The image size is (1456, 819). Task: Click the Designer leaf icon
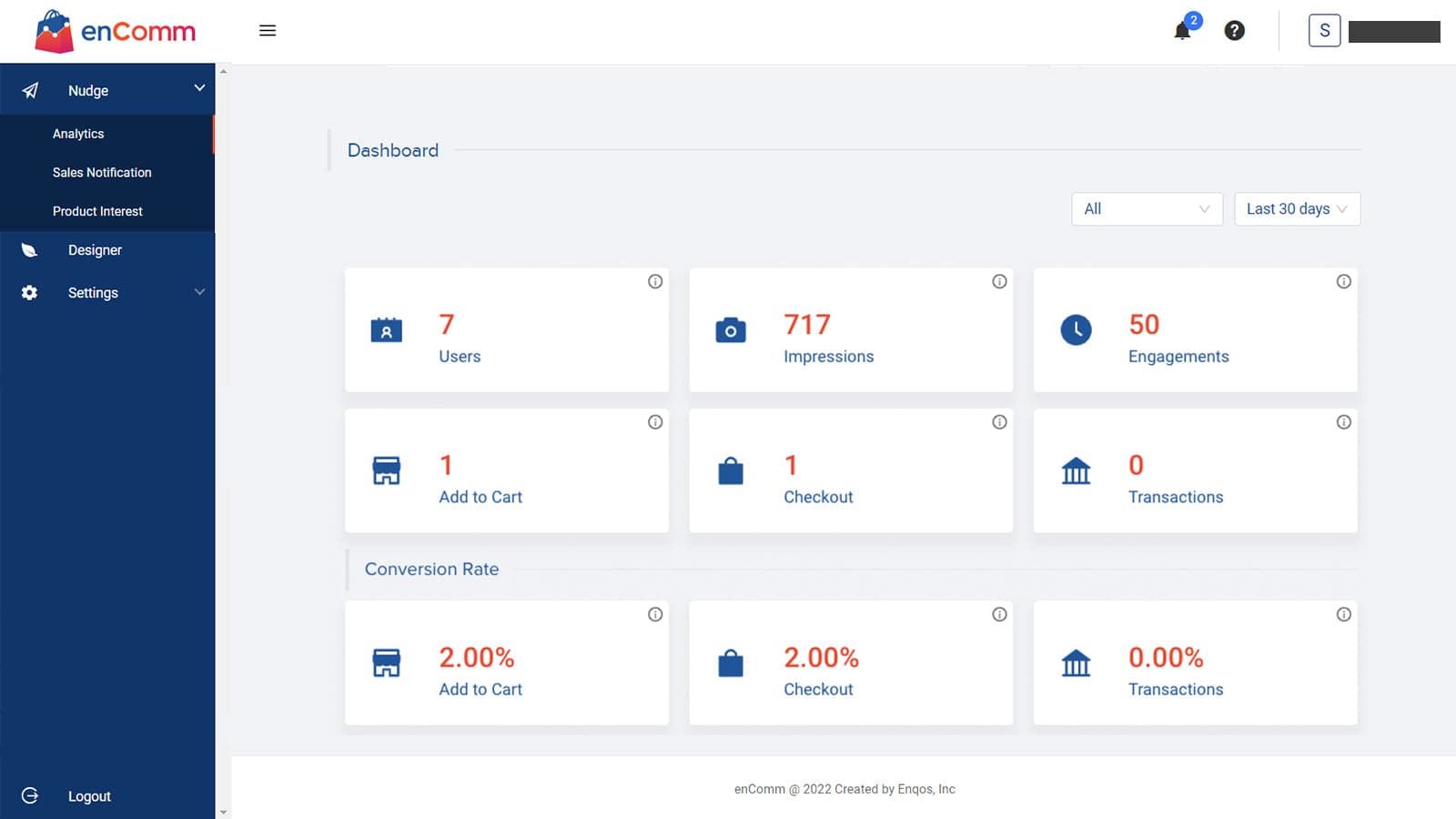point(28,249)
